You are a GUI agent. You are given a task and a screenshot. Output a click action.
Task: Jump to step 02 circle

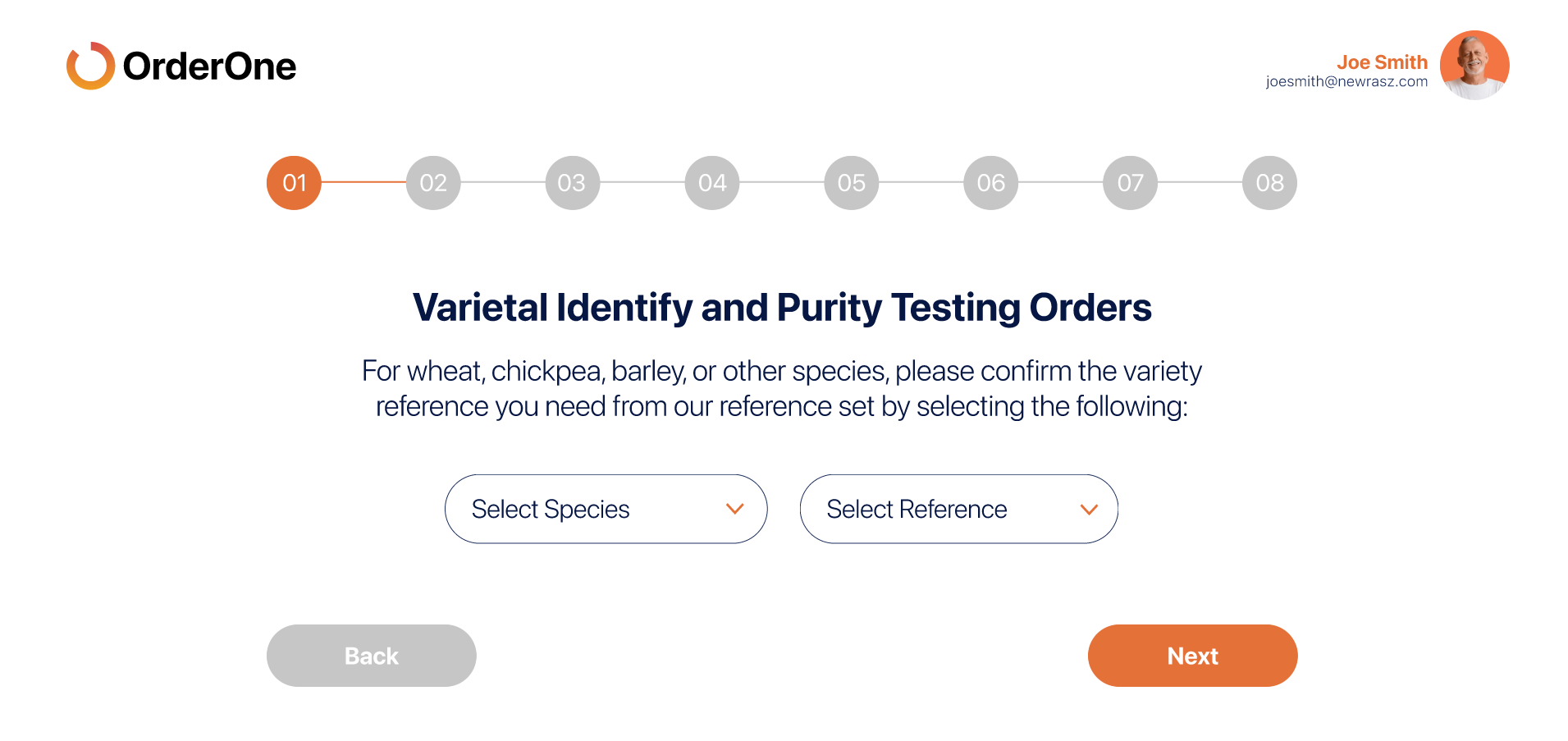point(433,183)
